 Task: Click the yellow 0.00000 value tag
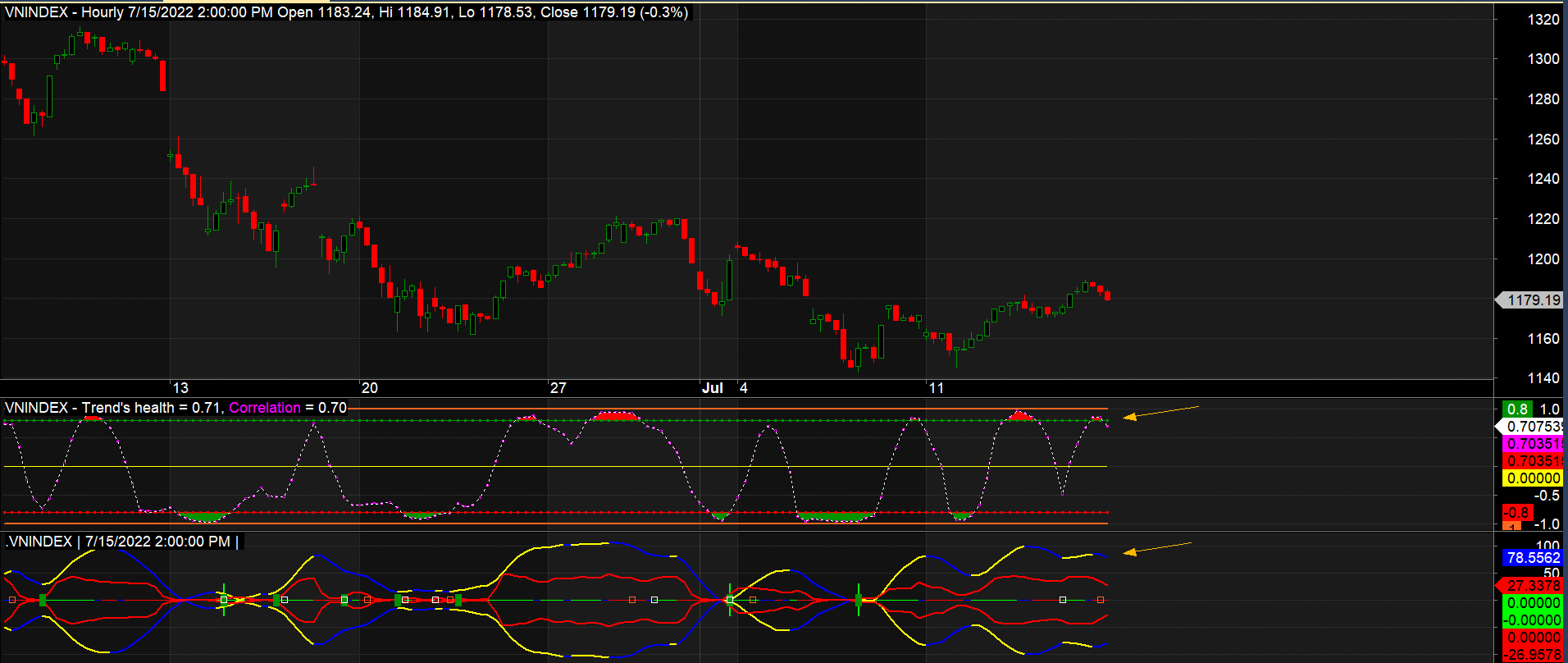tap(1533, 478)
